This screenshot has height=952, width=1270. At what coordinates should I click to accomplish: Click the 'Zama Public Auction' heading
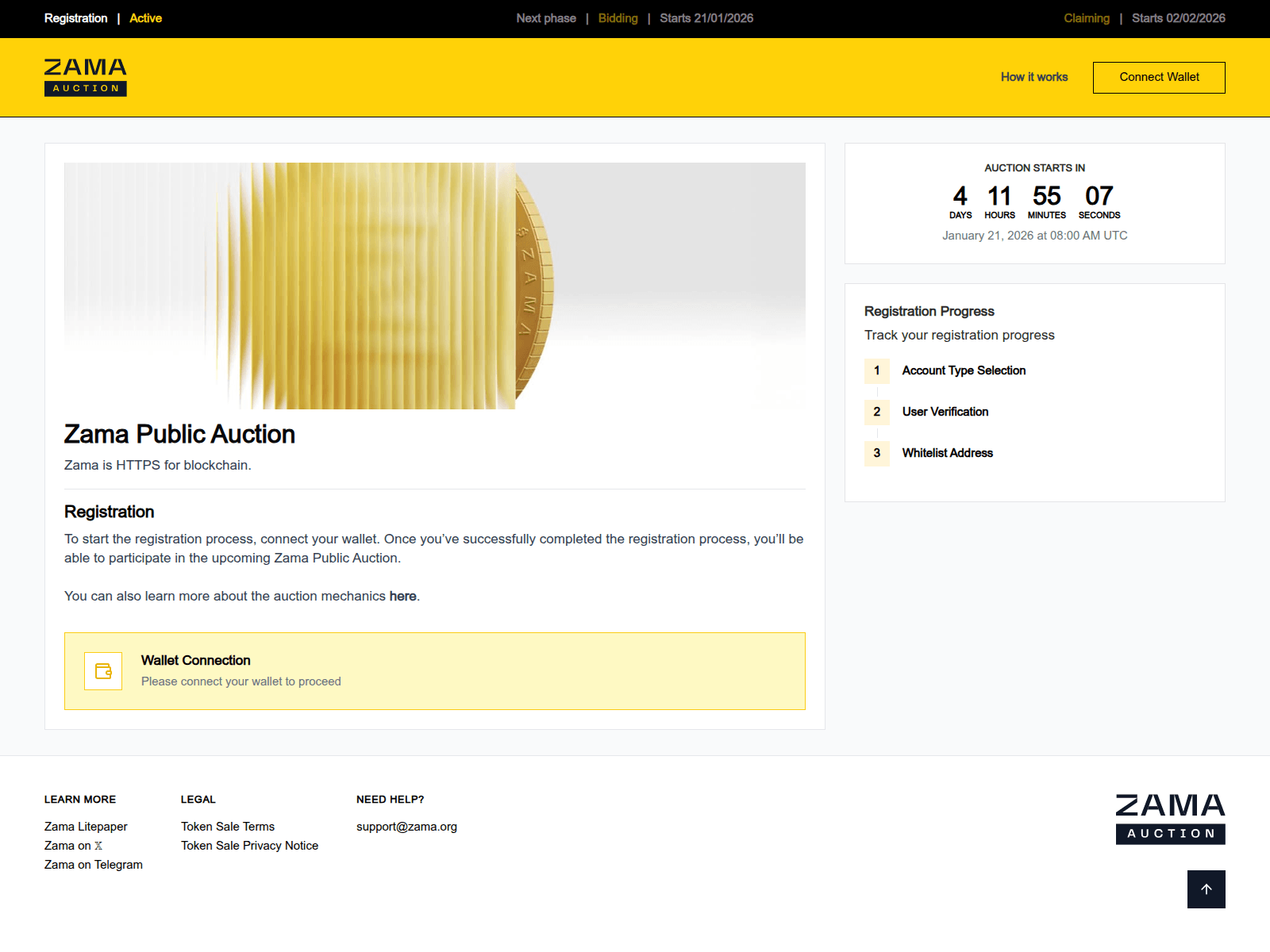click(x=179, y=434)
